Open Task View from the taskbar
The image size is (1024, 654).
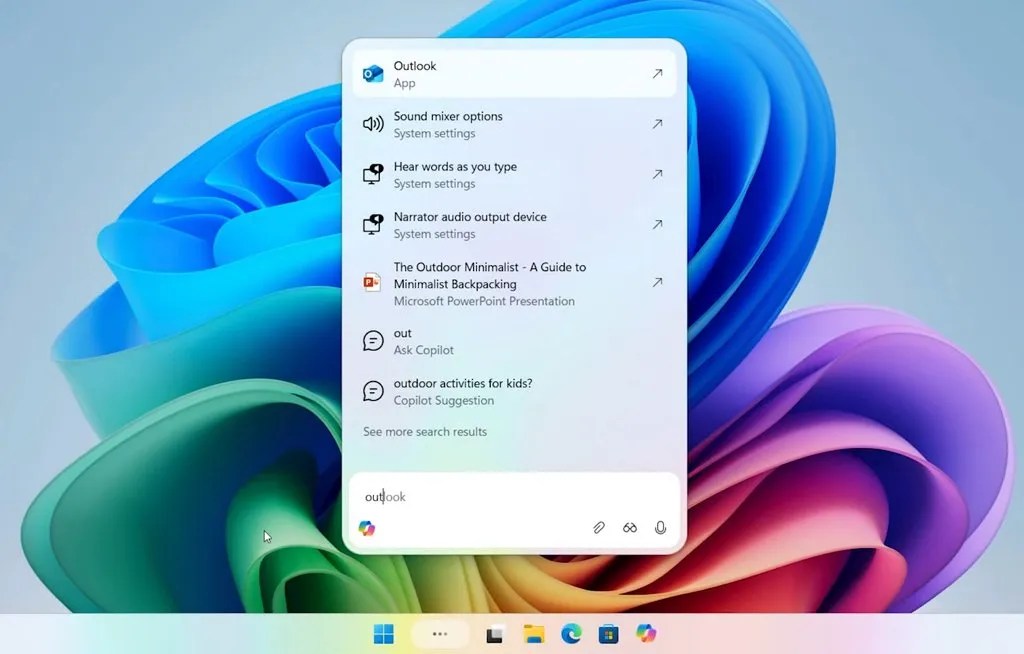[x=494, y=633]
